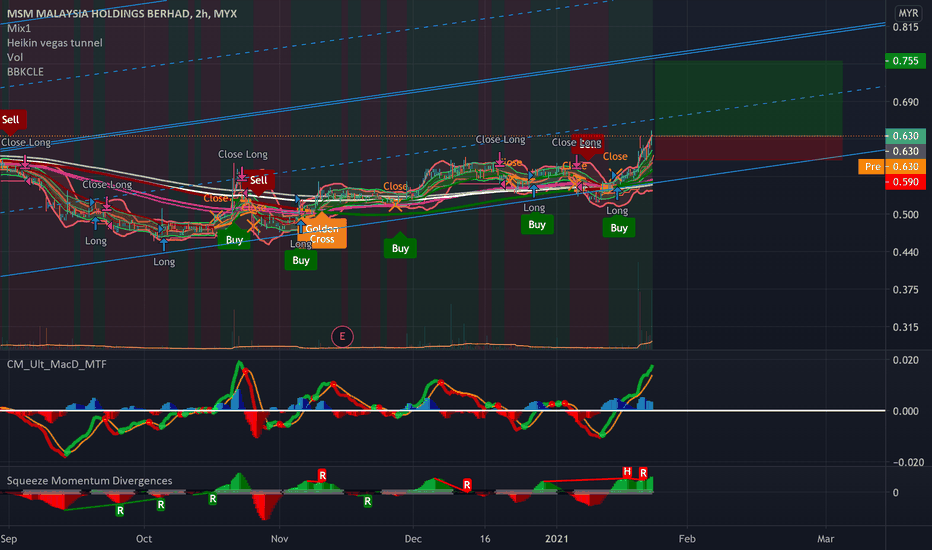Viewport: 932px width, 550px height.
Task: Click the 16 date label on time axis
Action: [485, 539]
